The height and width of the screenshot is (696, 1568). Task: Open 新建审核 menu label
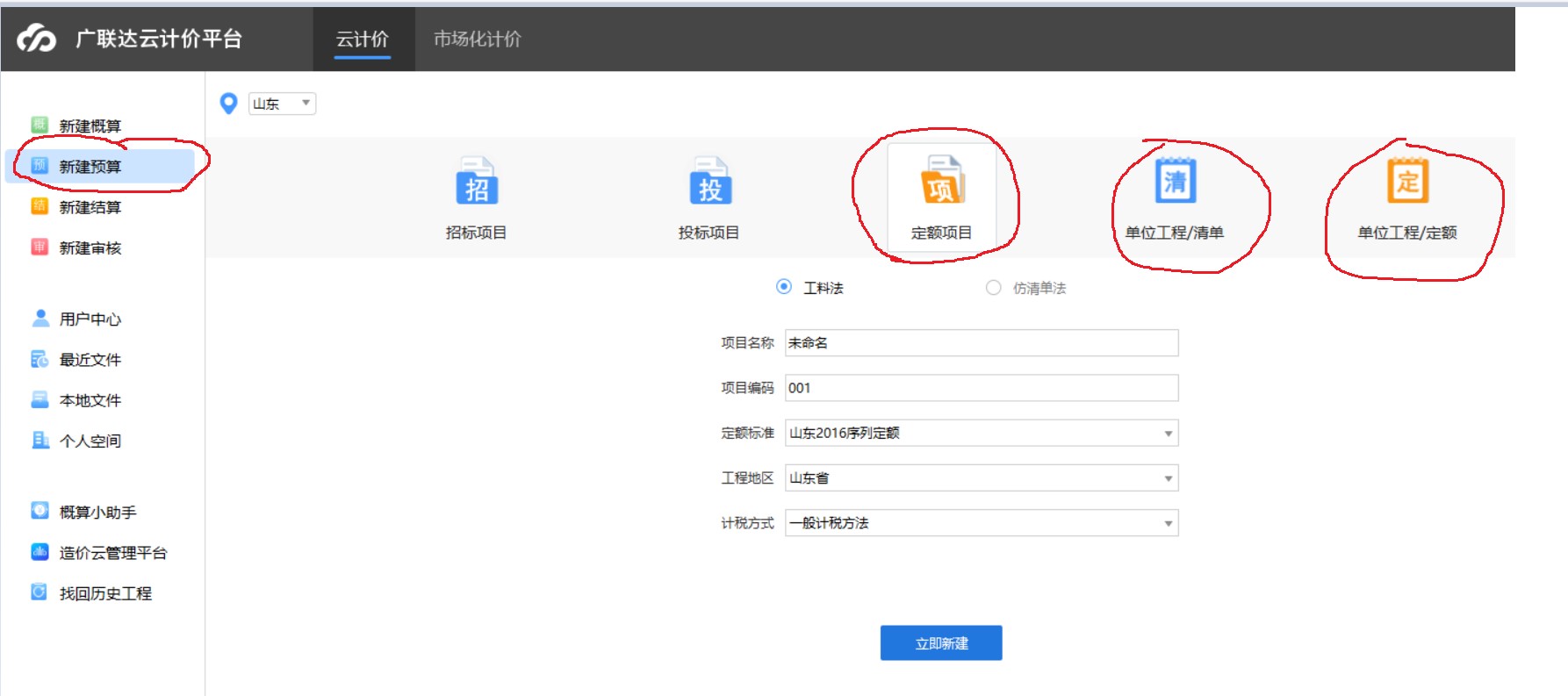[x=90, y=248]
